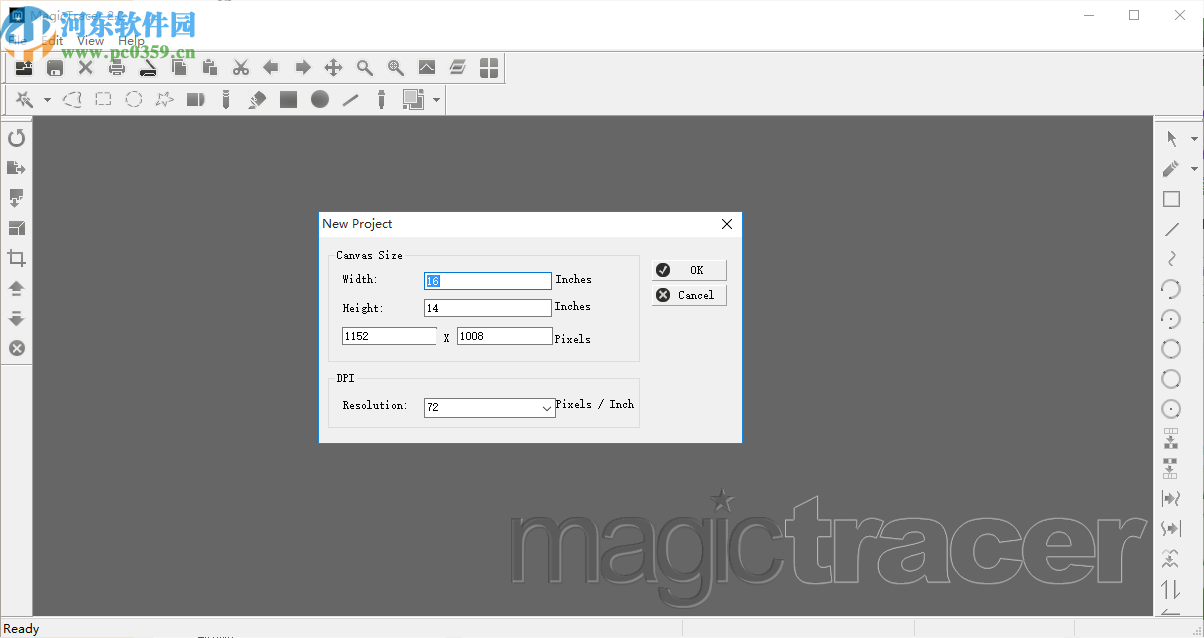Activate the Paste toolbar icon
Viewport: 1204px width, 638px height.
point(210,67)
